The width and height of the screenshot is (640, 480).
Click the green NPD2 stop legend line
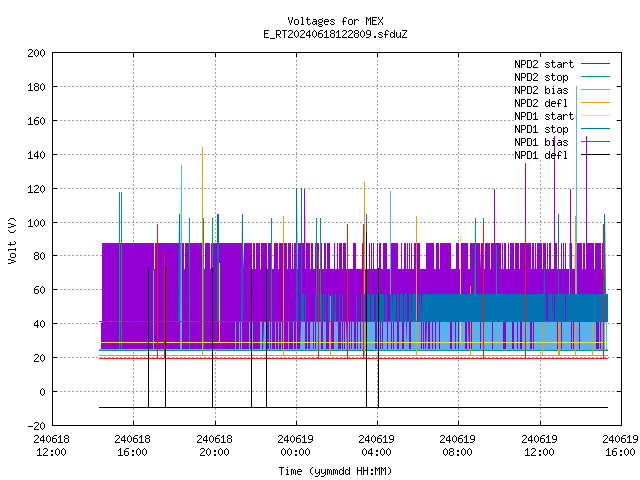(x=596, y=77)
